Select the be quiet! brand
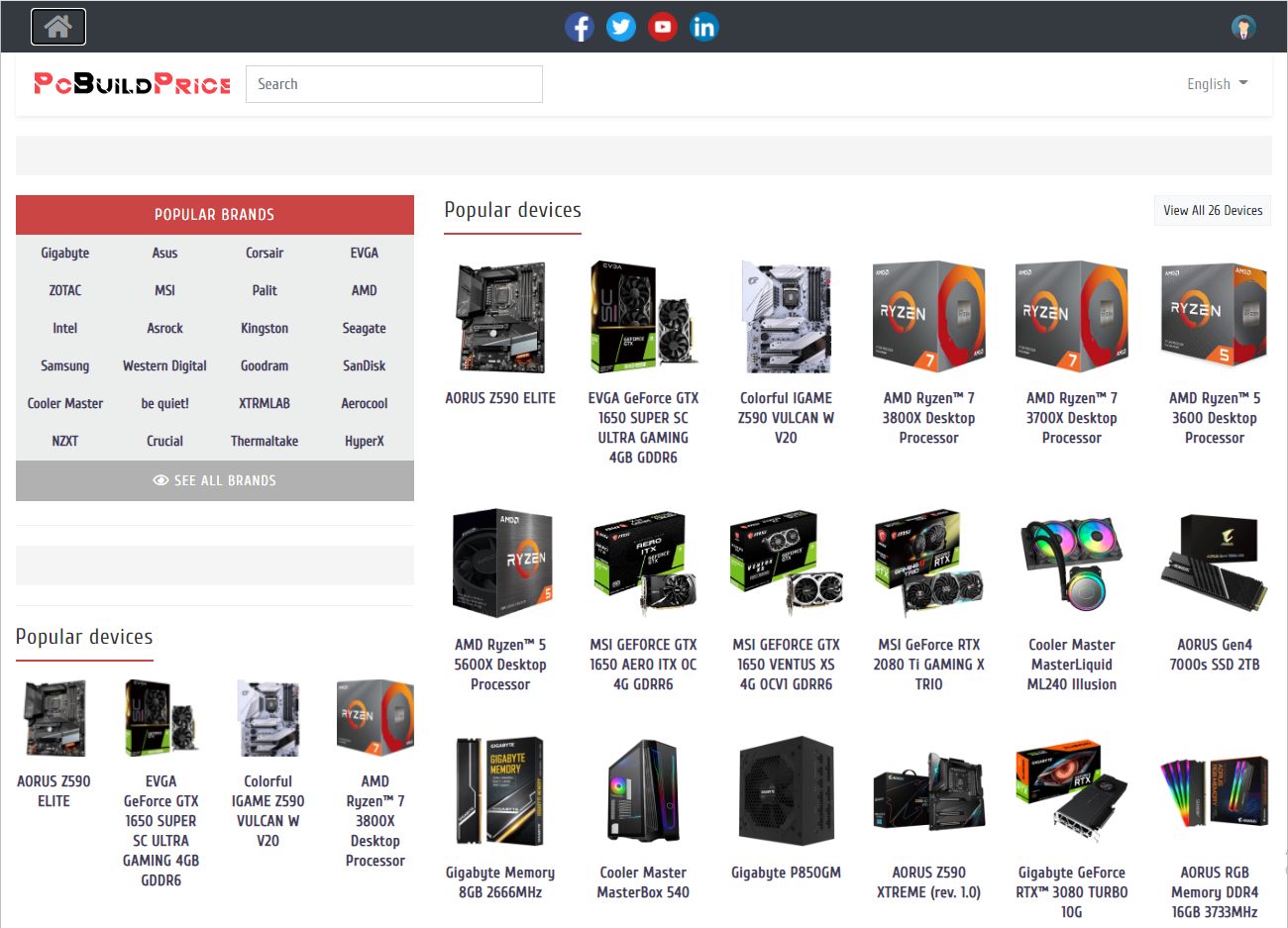Image resolution: width=1288 pixels, height=928 pixels. click(164, 403)
